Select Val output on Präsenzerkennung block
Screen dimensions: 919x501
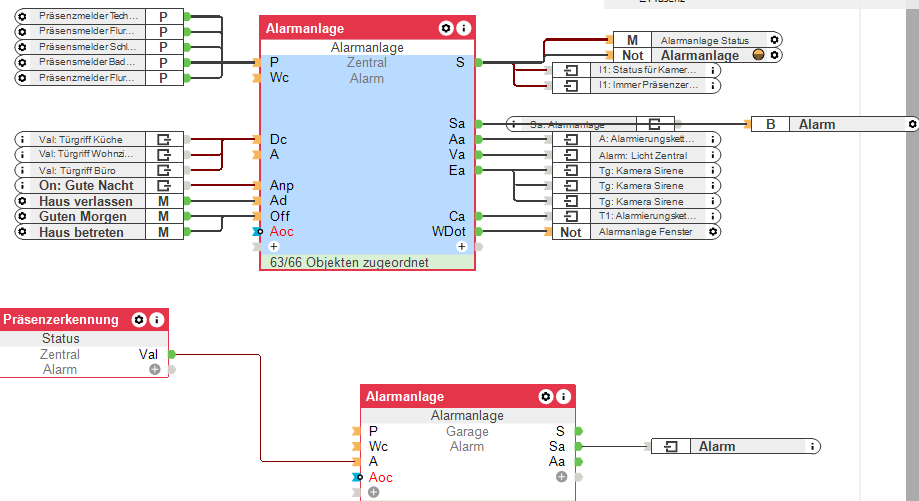coord(148,355)
